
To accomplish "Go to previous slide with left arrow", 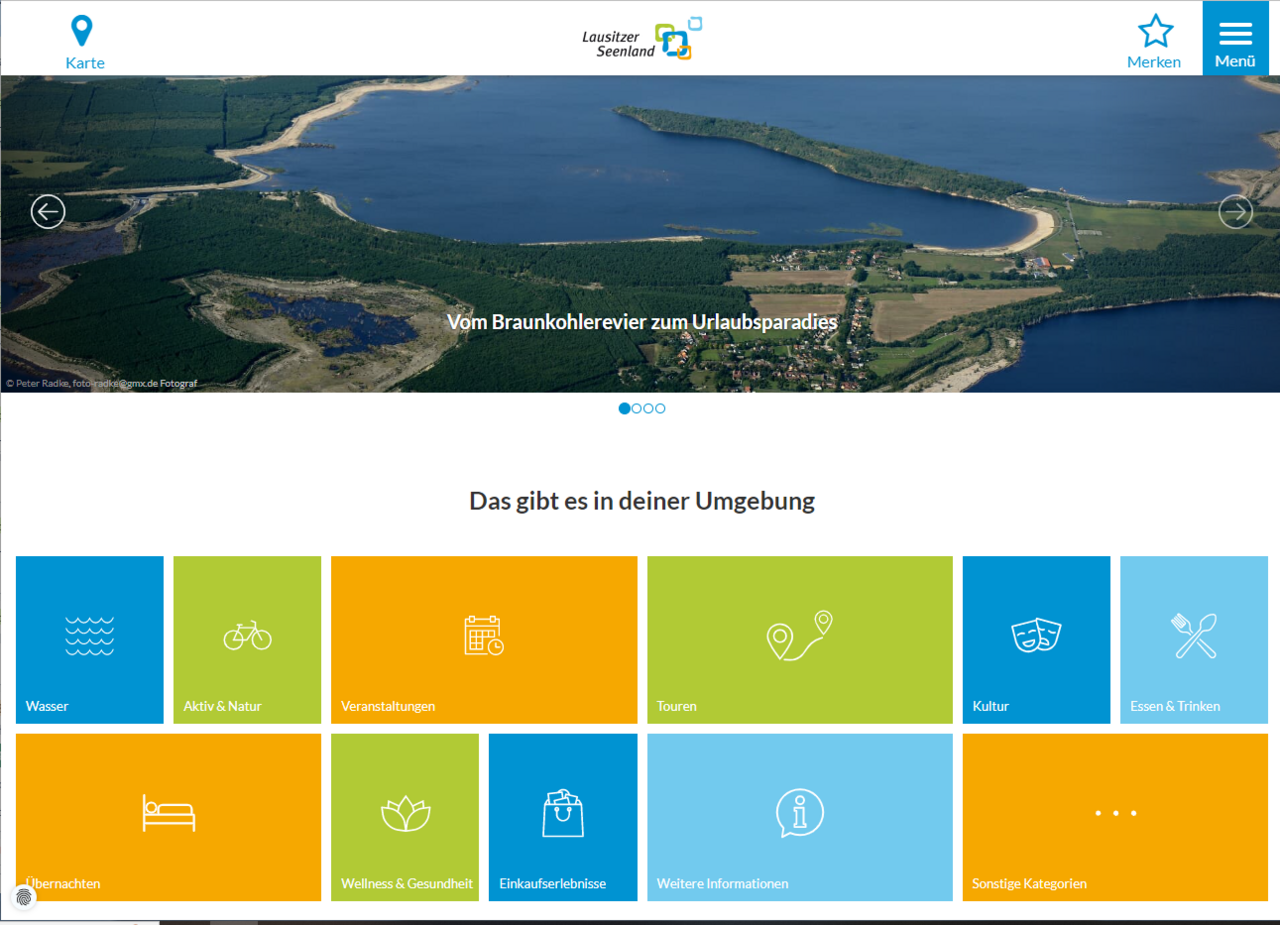I will pyautogui.click(x=48, y=212).
